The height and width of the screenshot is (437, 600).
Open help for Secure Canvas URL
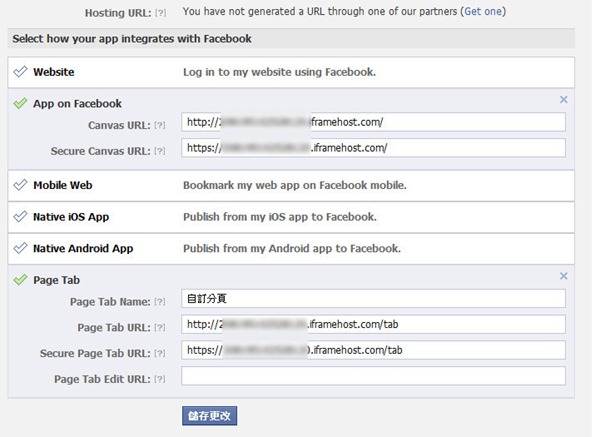pyautogui.click(x=160, y=151)
